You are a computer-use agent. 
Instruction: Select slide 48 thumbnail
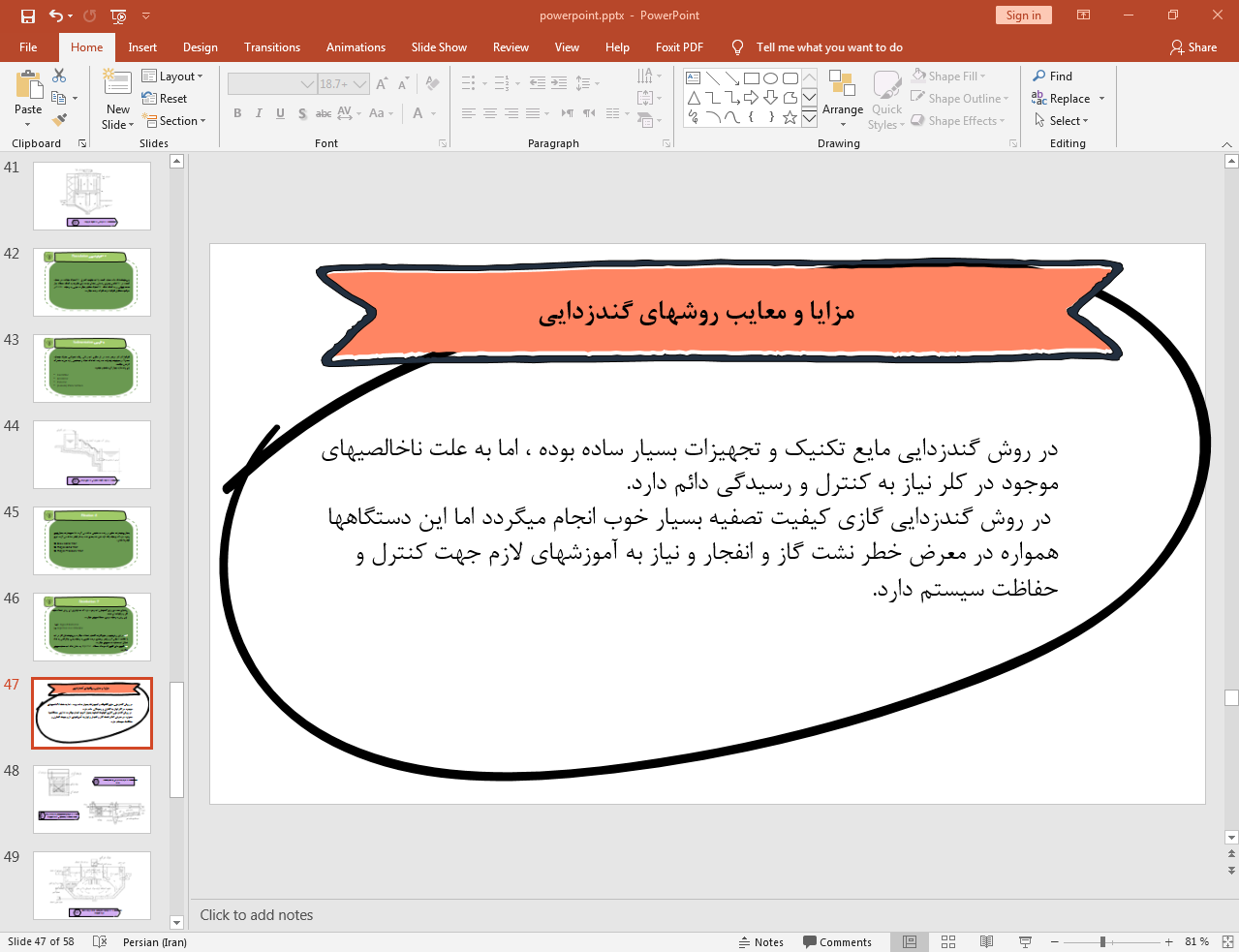pyautogui.click(x=92, y=799)
